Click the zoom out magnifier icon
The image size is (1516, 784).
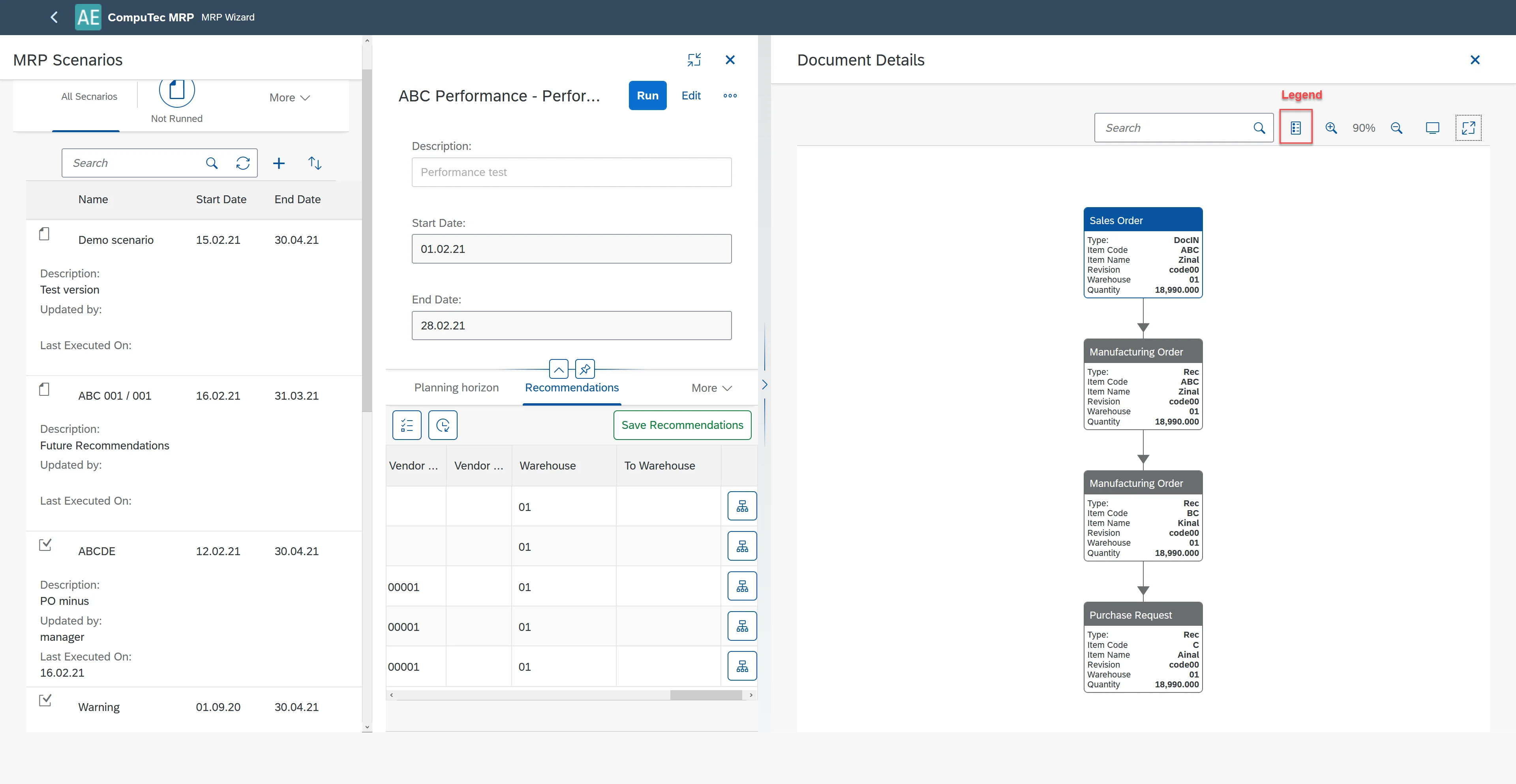(x=1396, y=127)
